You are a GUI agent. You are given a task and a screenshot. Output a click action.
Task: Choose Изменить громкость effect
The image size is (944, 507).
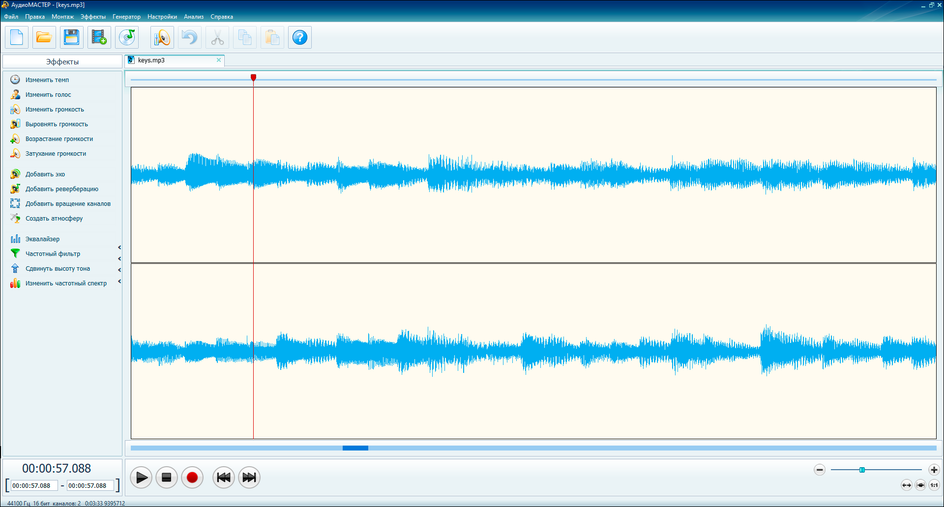pyautogui.click(x=55, y=110)
